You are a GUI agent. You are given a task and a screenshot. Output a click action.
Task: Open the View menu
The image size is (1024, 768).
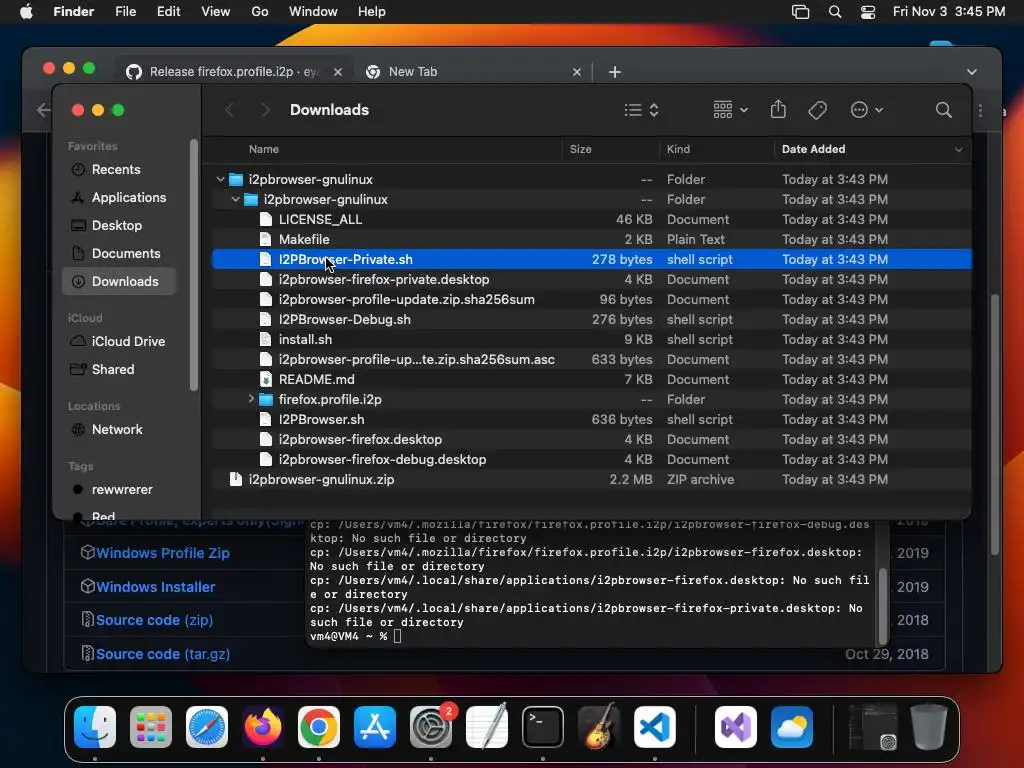pos(216,12)
